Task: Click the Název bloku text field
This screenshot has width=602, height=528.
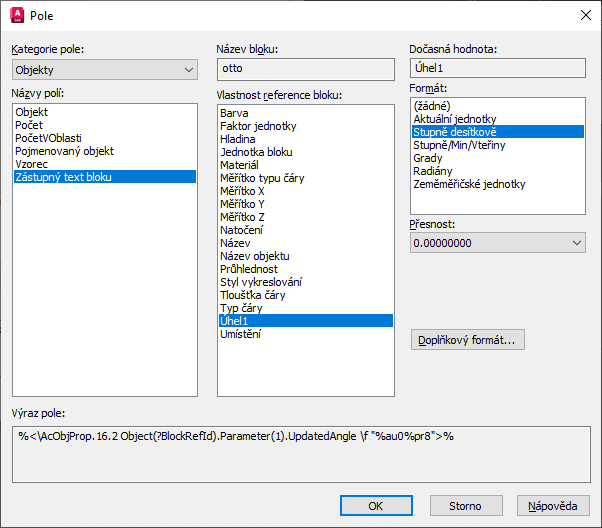Action: coord(305,69)
